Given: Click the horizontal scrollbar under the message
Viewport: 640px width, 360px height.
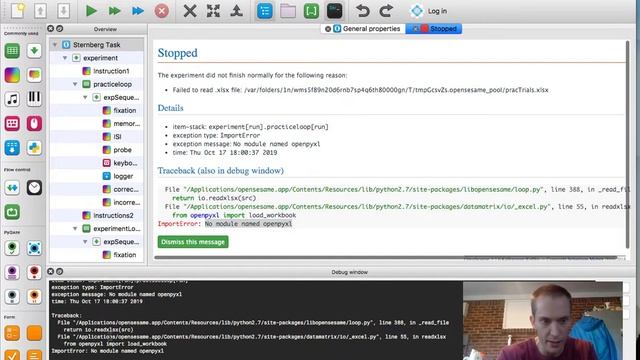Looking at the screenshot, I should coord(386,258).
